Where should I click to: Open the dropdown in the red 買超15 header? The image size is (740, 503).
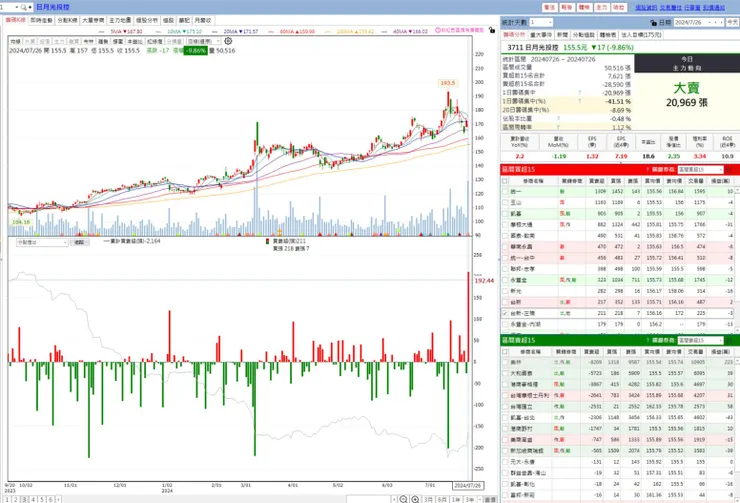[700, 169]
